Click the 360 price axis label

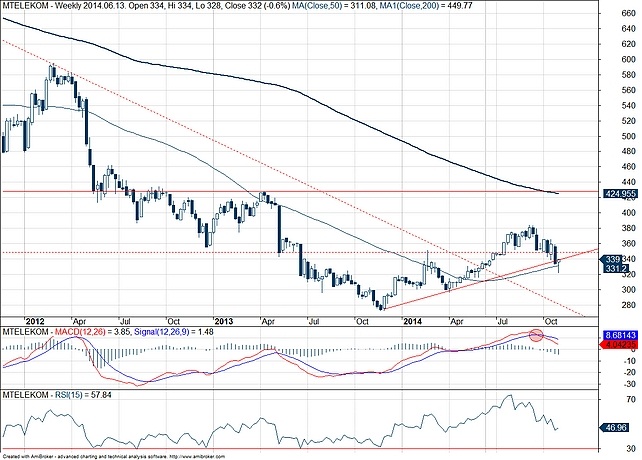pyautogui.click(x=628, y=244)
